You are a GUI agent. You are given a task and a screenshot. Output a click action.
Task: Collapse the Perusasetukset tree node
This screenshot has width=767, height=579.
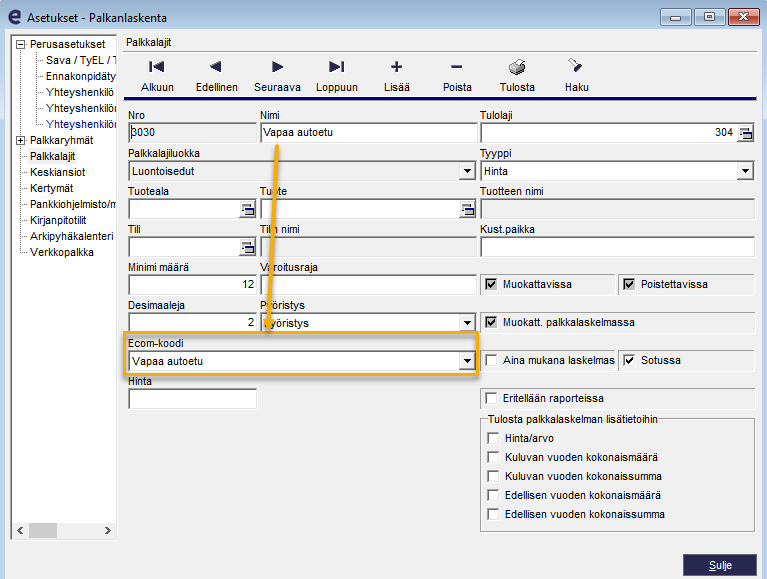[21, 45]
